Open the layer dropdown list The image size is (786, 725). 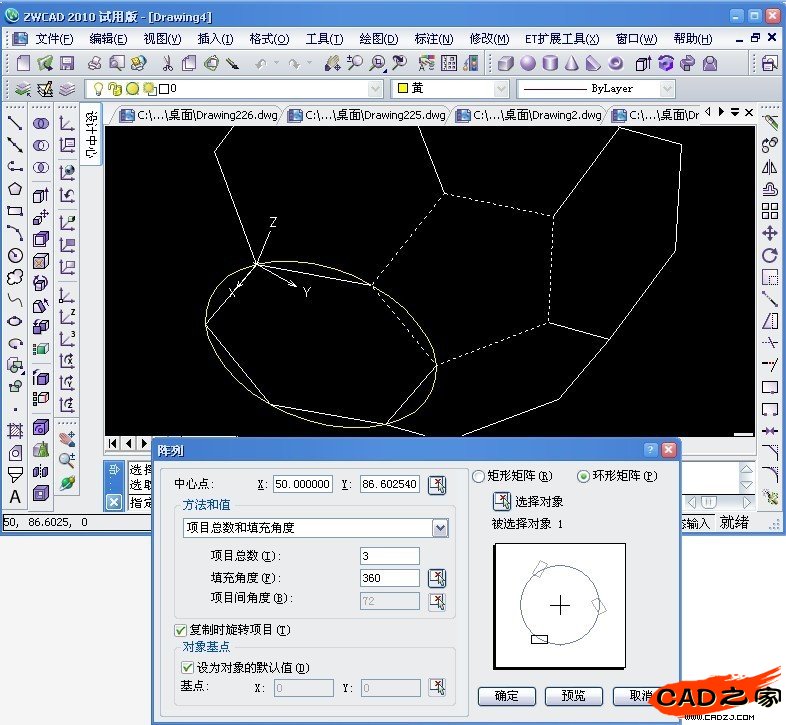click(x=374, y=89)
